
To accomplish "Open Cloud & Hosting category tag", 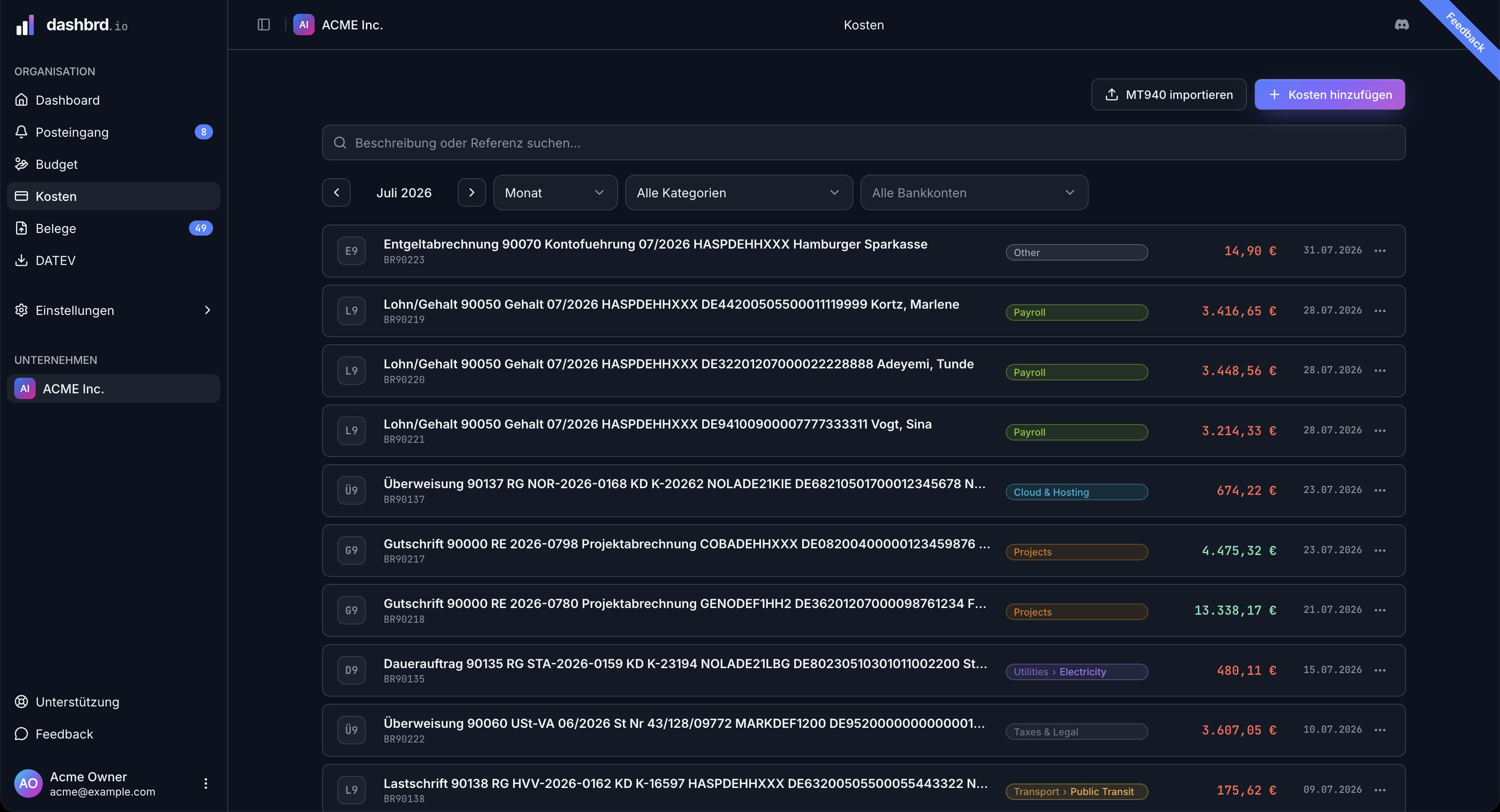I will point(1077,493).
